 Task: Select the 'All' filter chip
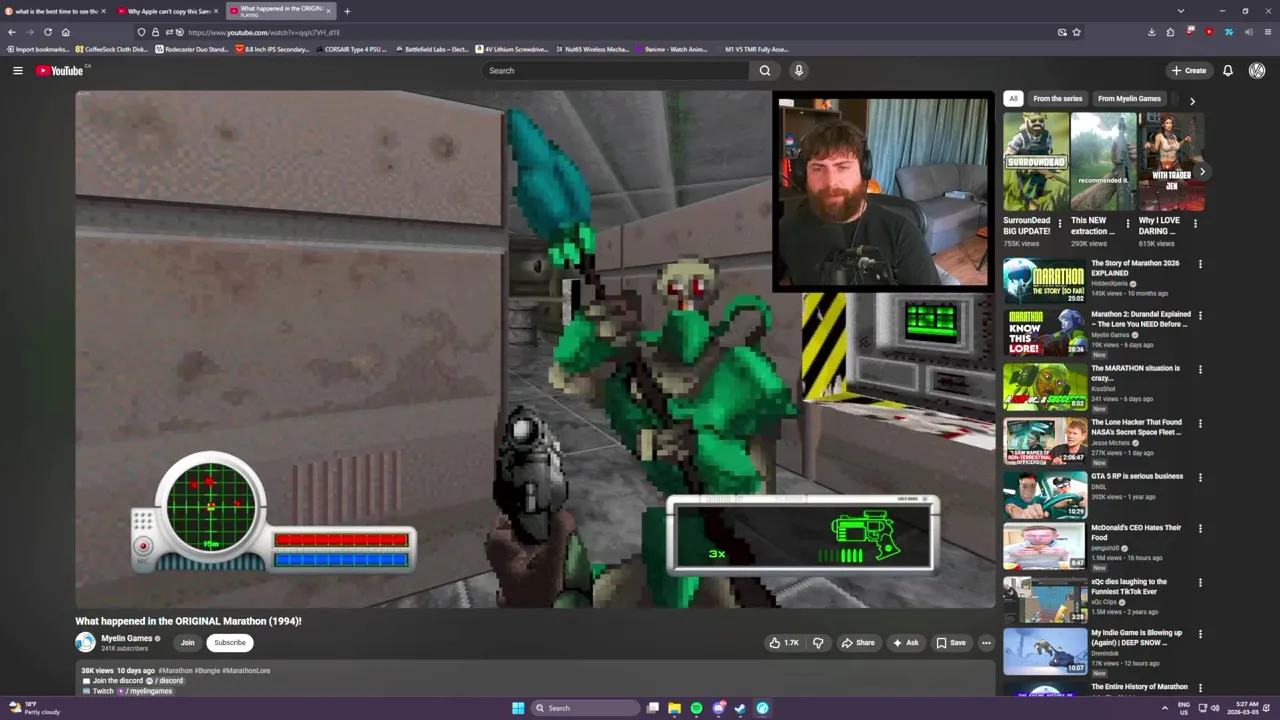point(1013,99)
